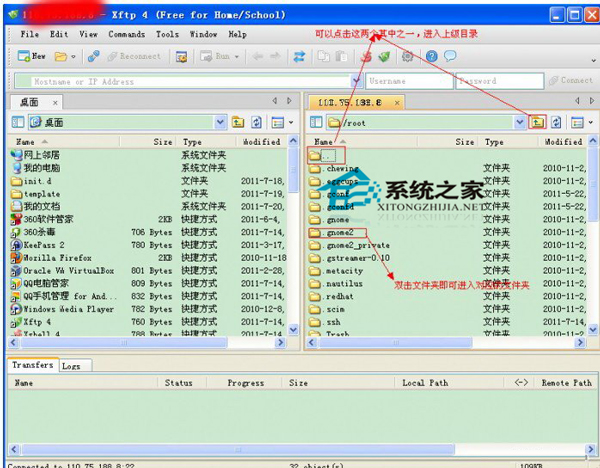Open the View menu
600x468 pixels.
click(x=88, y=34)
